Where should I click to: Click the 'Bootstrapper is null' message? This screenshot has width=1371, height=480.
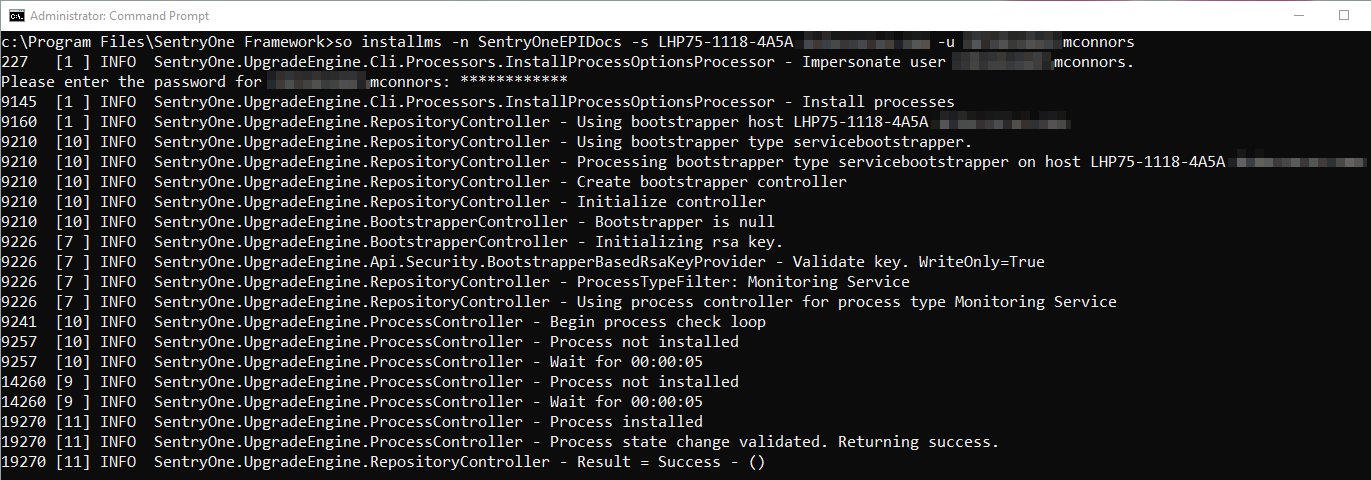click(x=684, y=222)
